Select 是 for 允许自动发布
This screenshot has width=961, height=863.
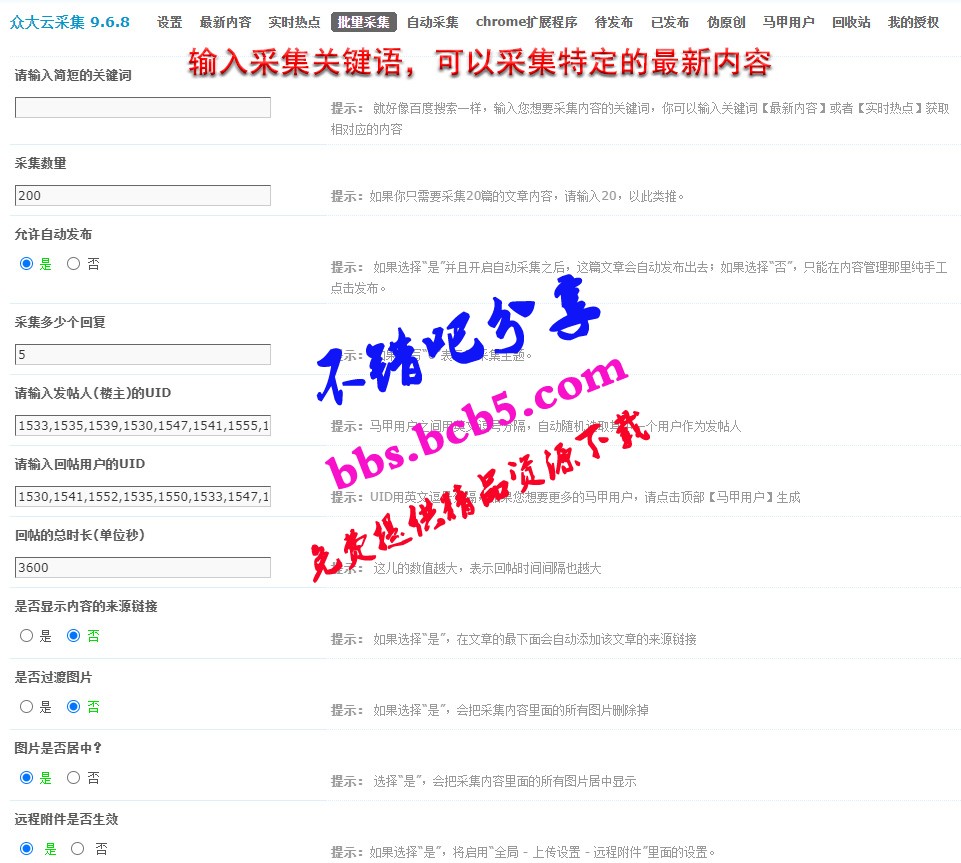(26, 264)
